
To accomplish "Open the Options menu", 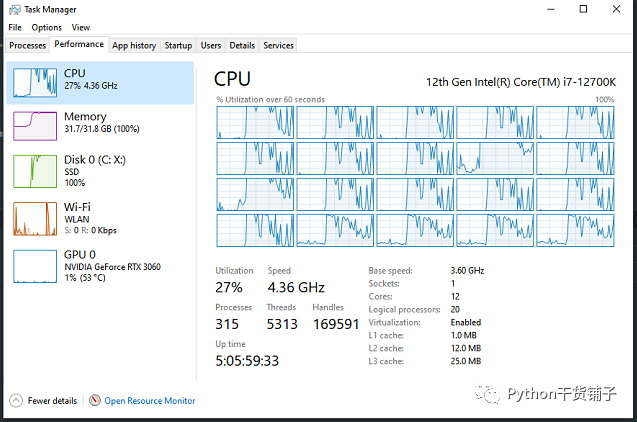I will [x=47, y=28].
